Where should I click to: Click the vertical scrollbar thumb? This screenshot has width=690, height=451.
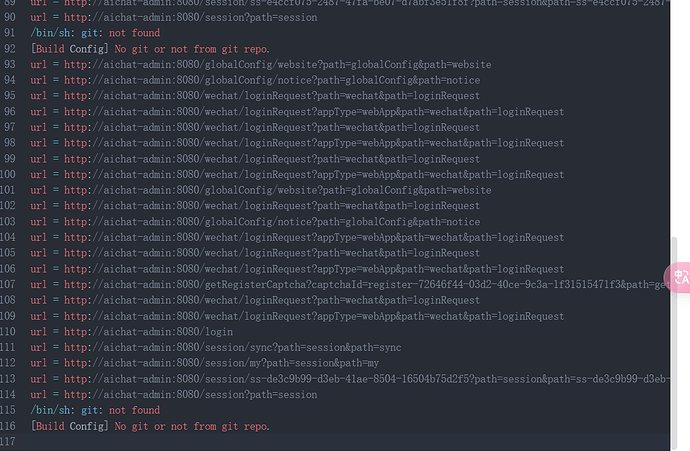674,343
